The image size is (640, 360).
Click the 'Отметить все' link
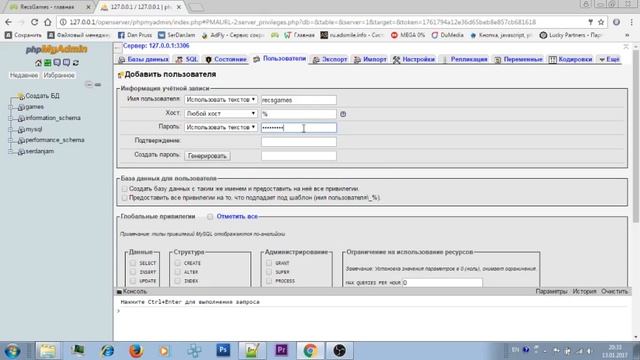click(237, 216)
